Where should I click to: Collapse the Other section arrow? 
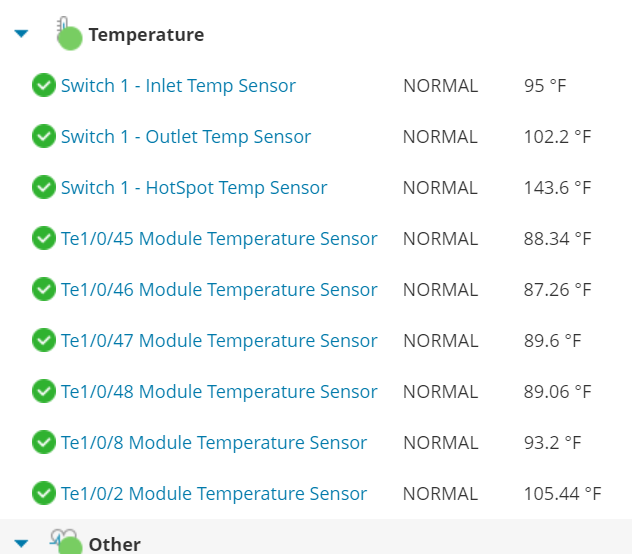coord(21,543)
